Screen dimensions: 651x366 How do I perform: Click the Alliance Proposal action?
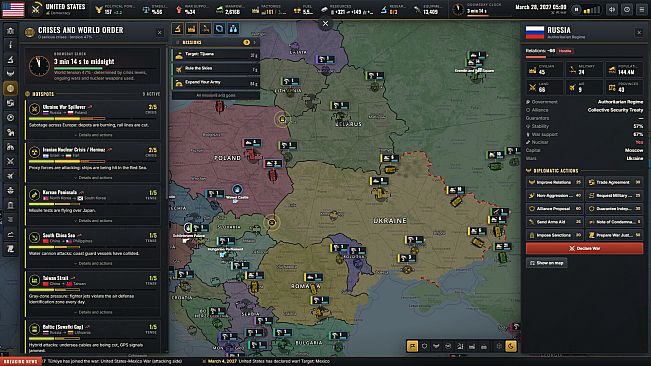pyautogui.click(x=555, y=209)
